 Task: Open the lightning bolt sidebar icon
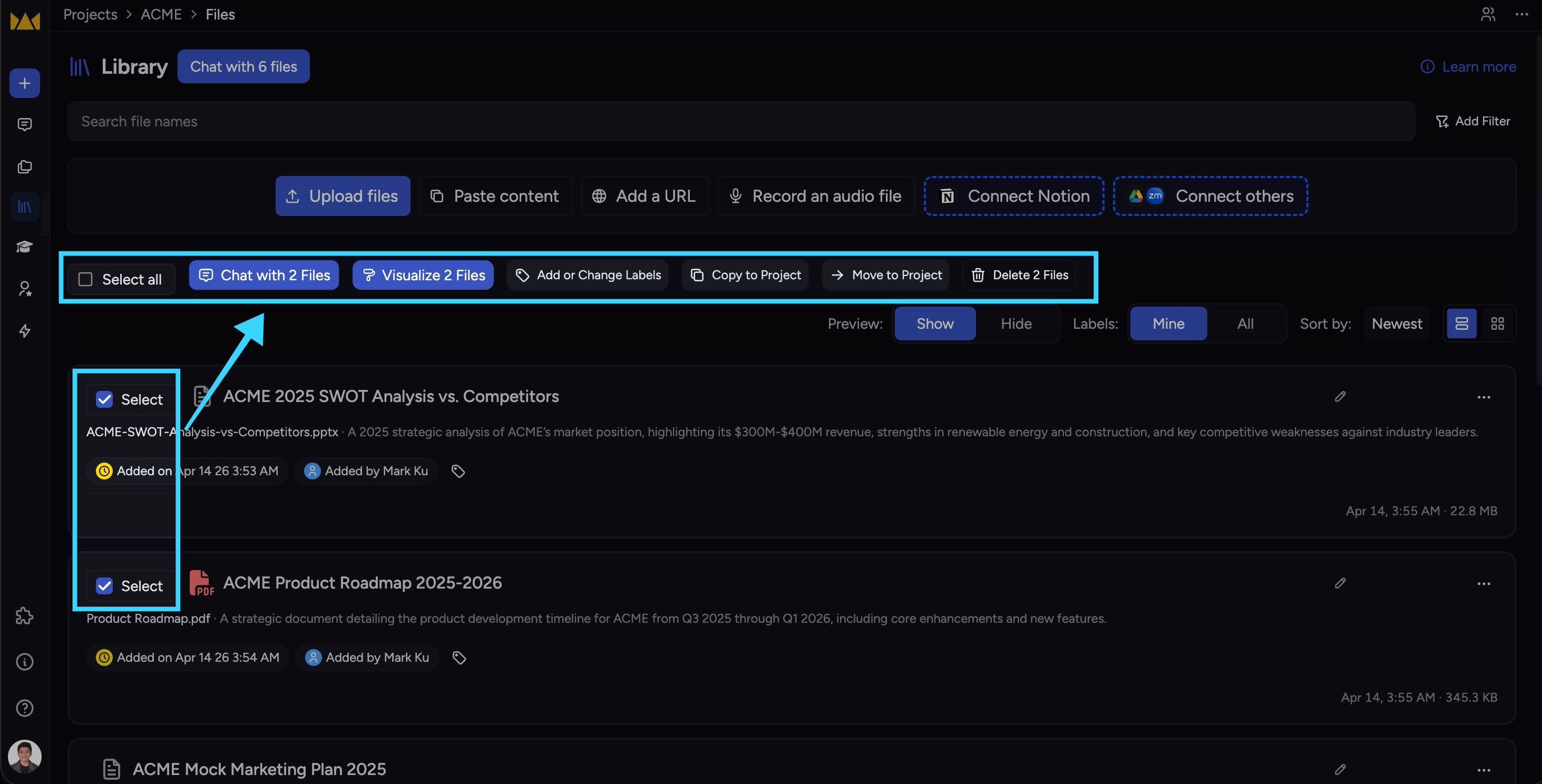coord(25,331)
